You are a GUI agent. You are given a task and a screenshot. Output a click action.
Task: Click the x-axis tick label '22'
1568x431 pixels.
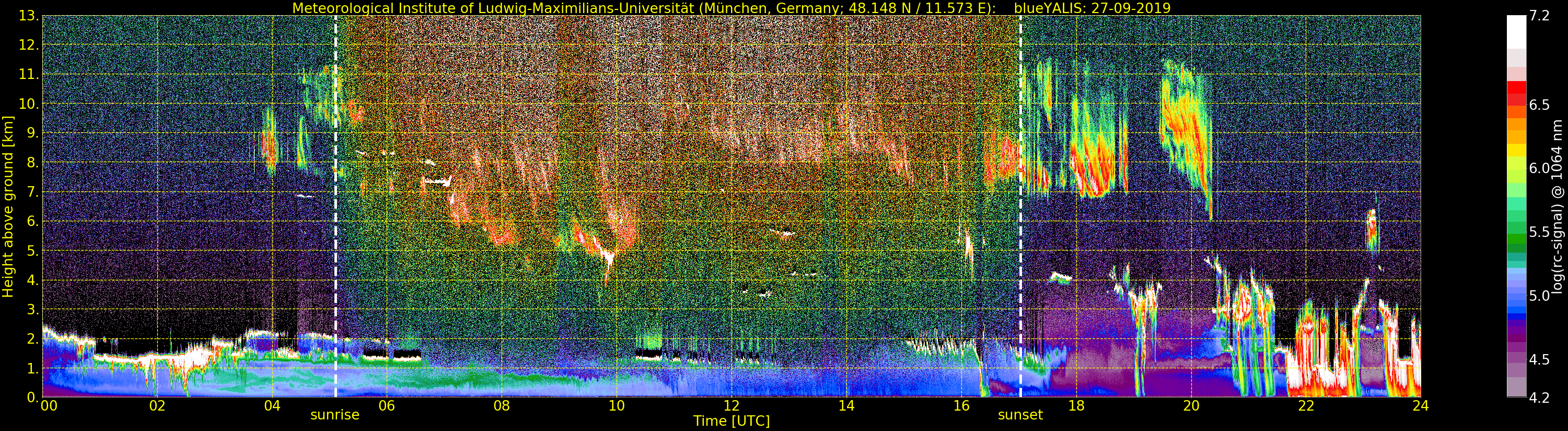1306,405
